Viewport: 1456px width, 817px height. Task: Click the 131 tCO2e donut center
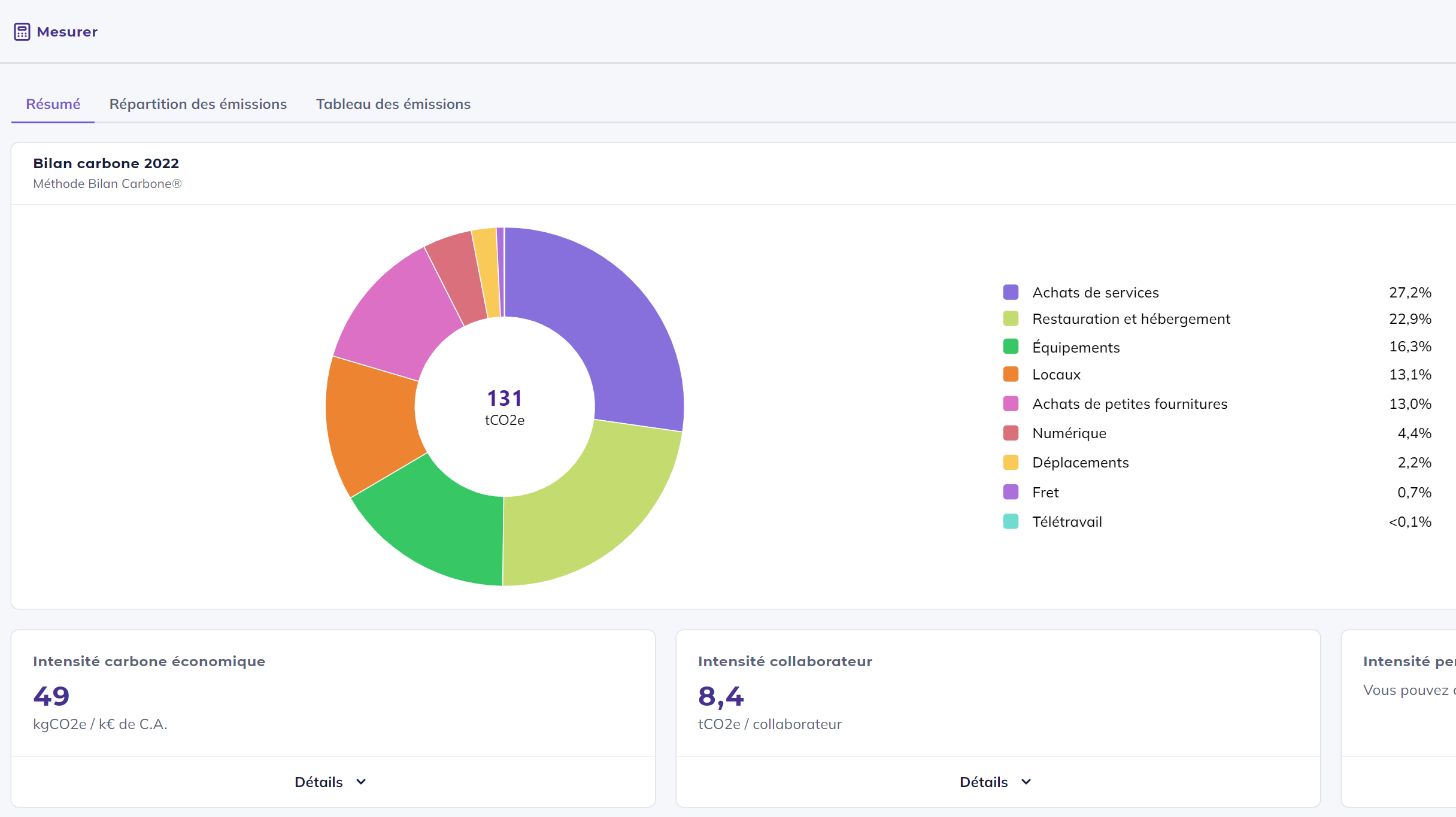(504, 407)
